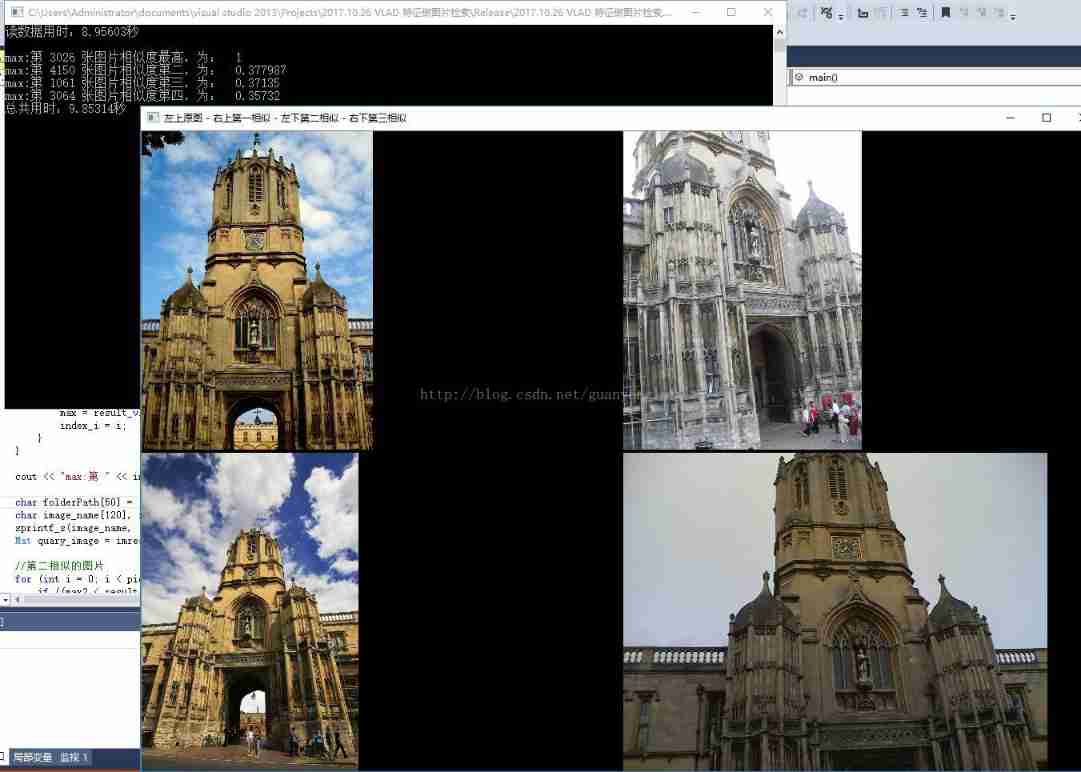Click the scope icon beside main() in navigation bar
1081x772 pixels.
click(798, 77)
